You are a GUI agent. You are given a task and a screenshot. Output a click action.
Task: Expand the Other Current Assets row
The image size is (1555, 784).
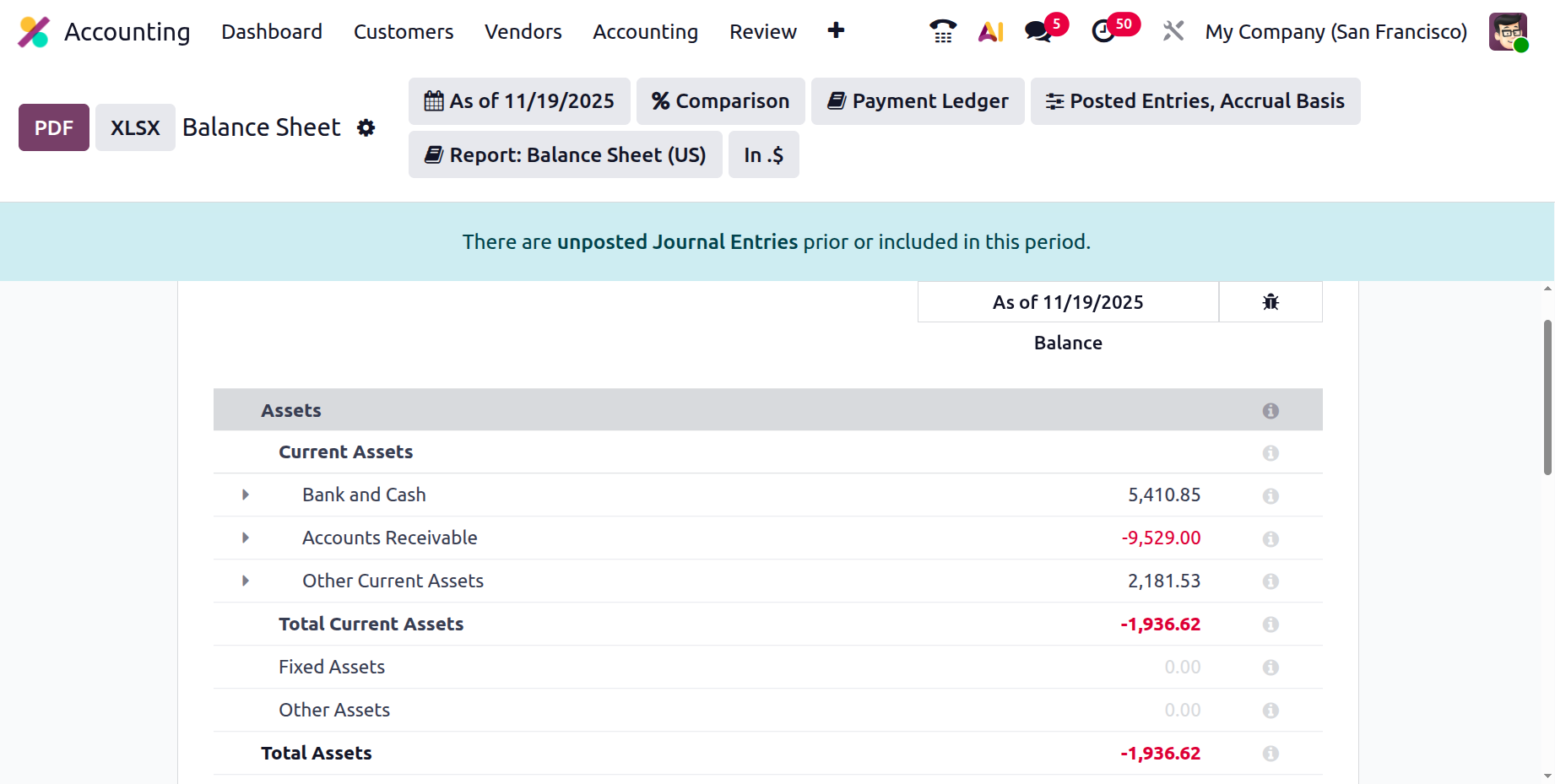point(246,581)
